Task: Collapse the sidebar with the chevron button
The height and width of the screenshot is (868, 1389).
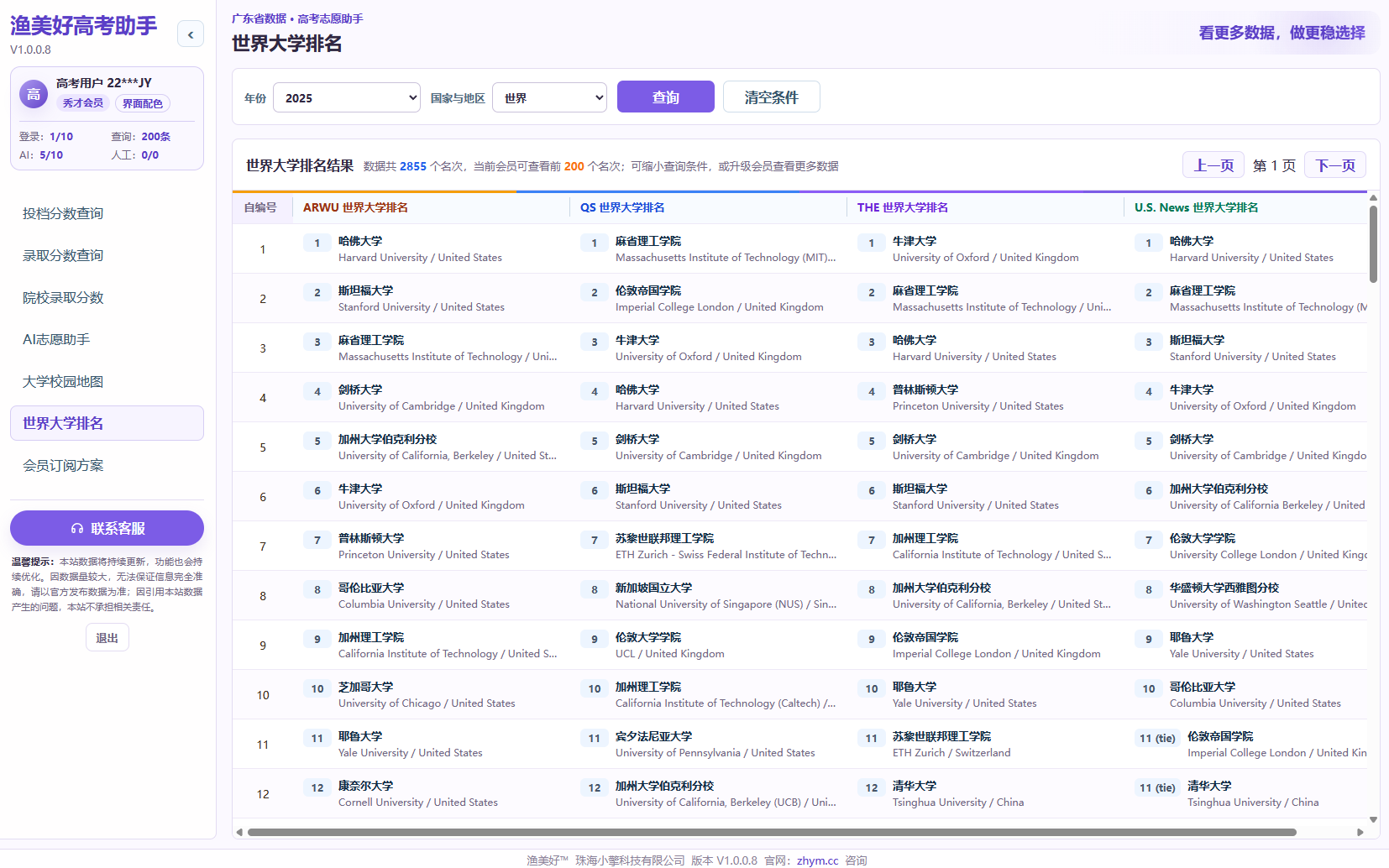Action: point(191,34)
